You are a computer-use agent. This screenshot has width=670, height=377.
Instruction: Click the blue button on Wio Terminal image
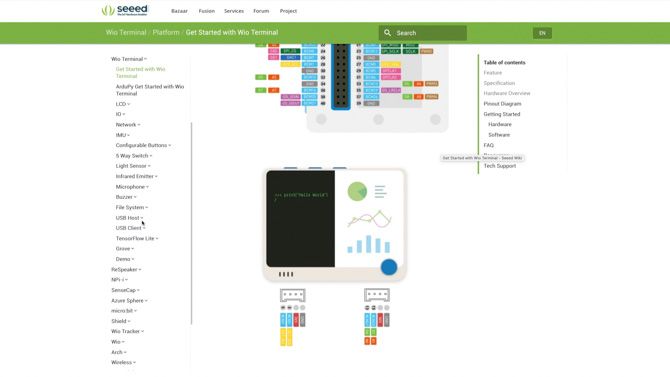[x=389, y=267]
